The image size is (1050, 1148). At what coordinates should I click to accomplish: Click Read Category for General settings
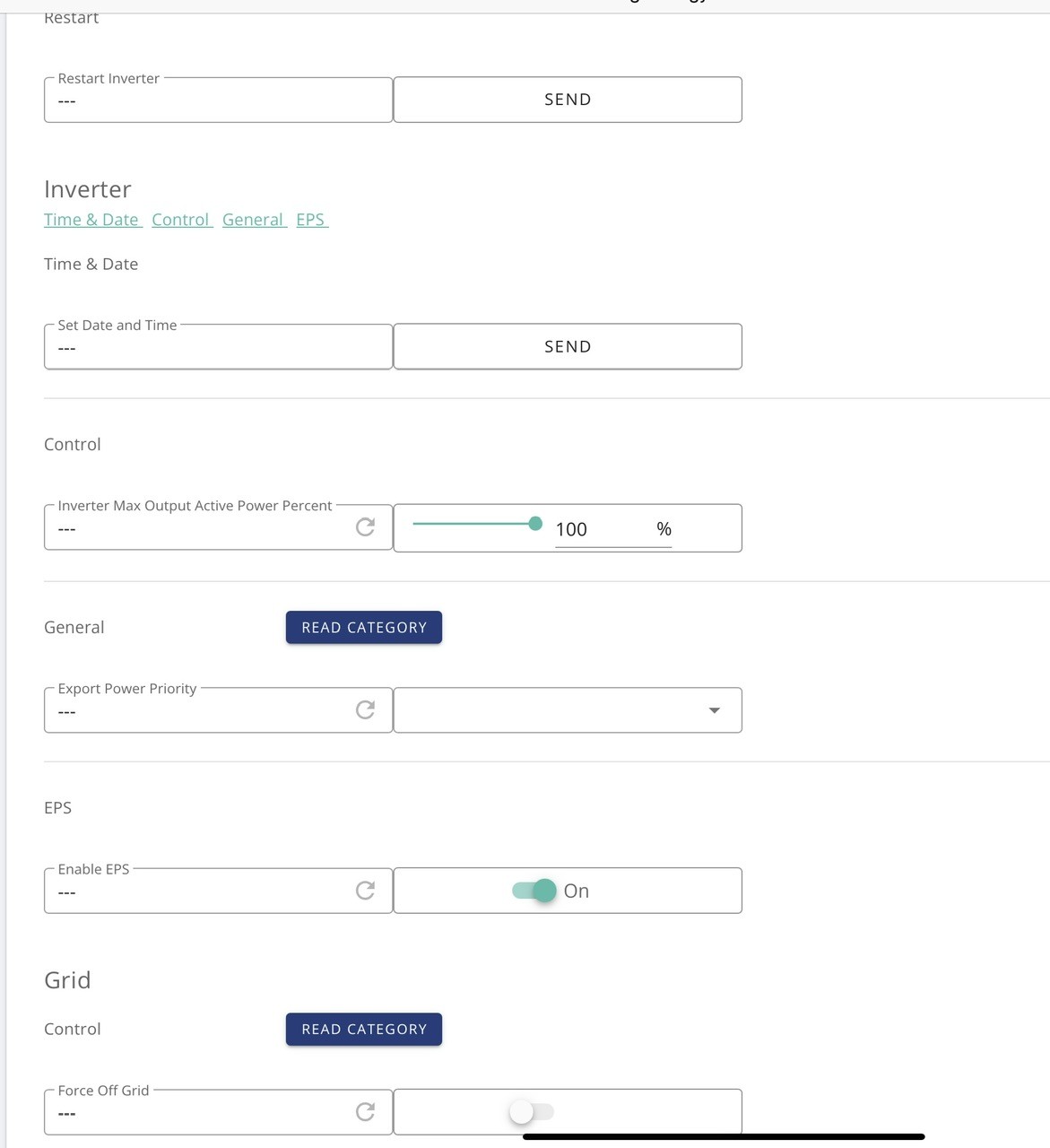click(364, 627)
